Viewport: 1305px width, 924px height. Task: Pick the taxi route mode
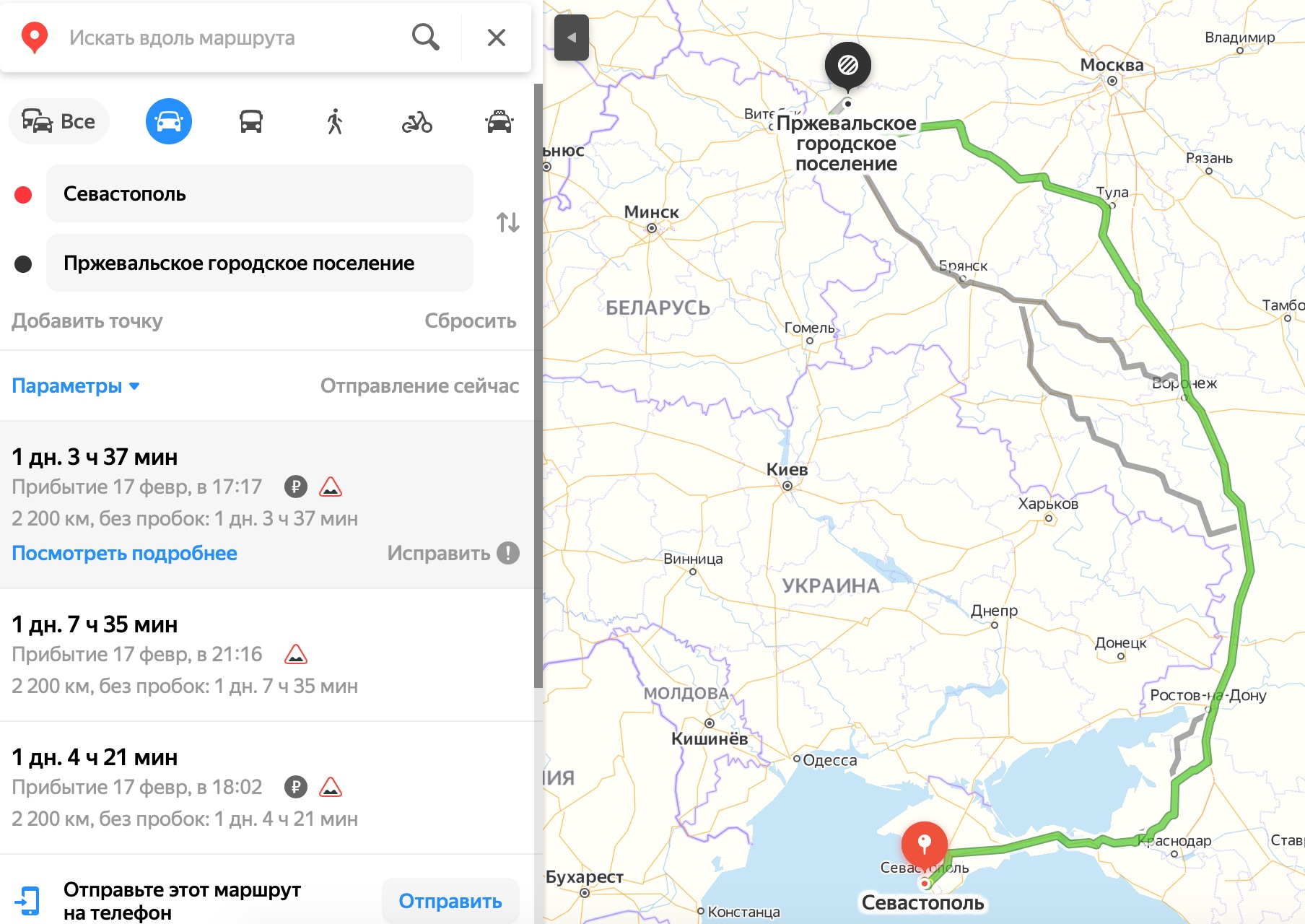(499, 121)
